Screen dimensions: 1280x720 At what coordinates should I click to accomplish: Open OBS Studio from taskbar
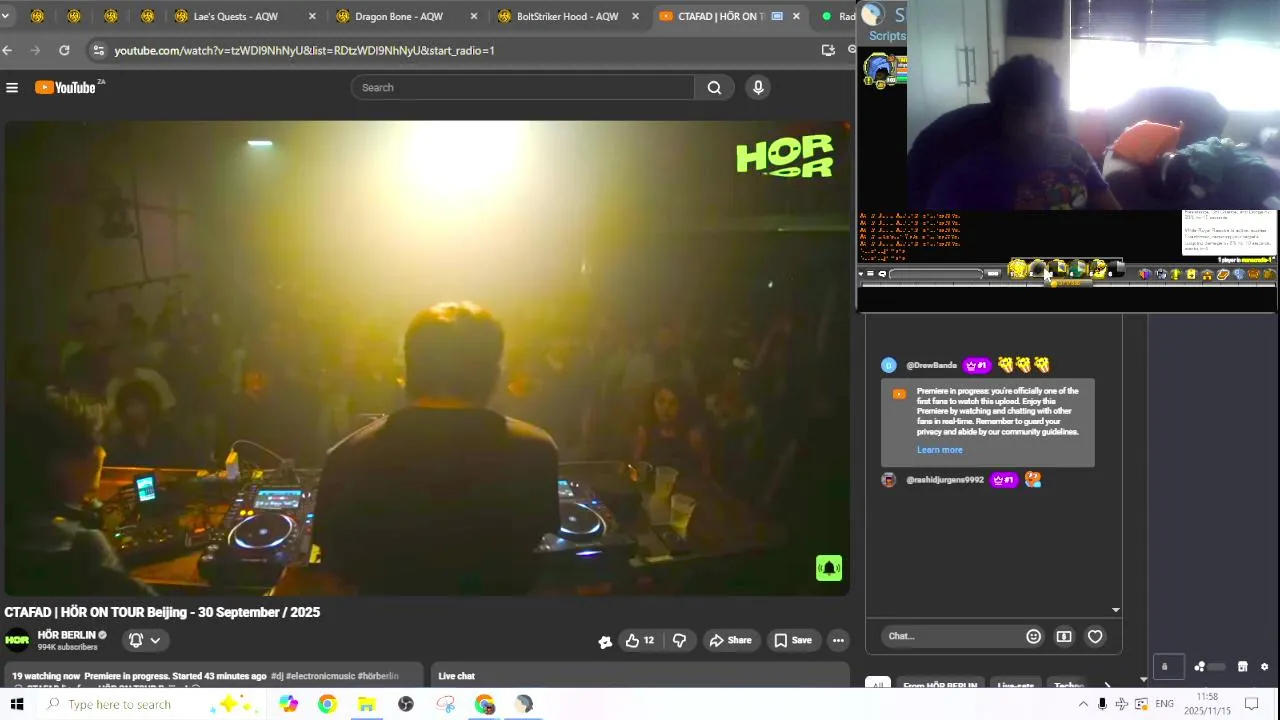coord(405,704)
